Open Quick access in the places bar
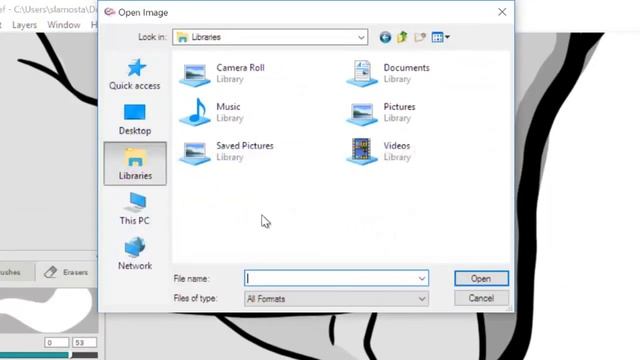Image resolution: width=640 pixels, height=360 pixels. coord(135,74)
